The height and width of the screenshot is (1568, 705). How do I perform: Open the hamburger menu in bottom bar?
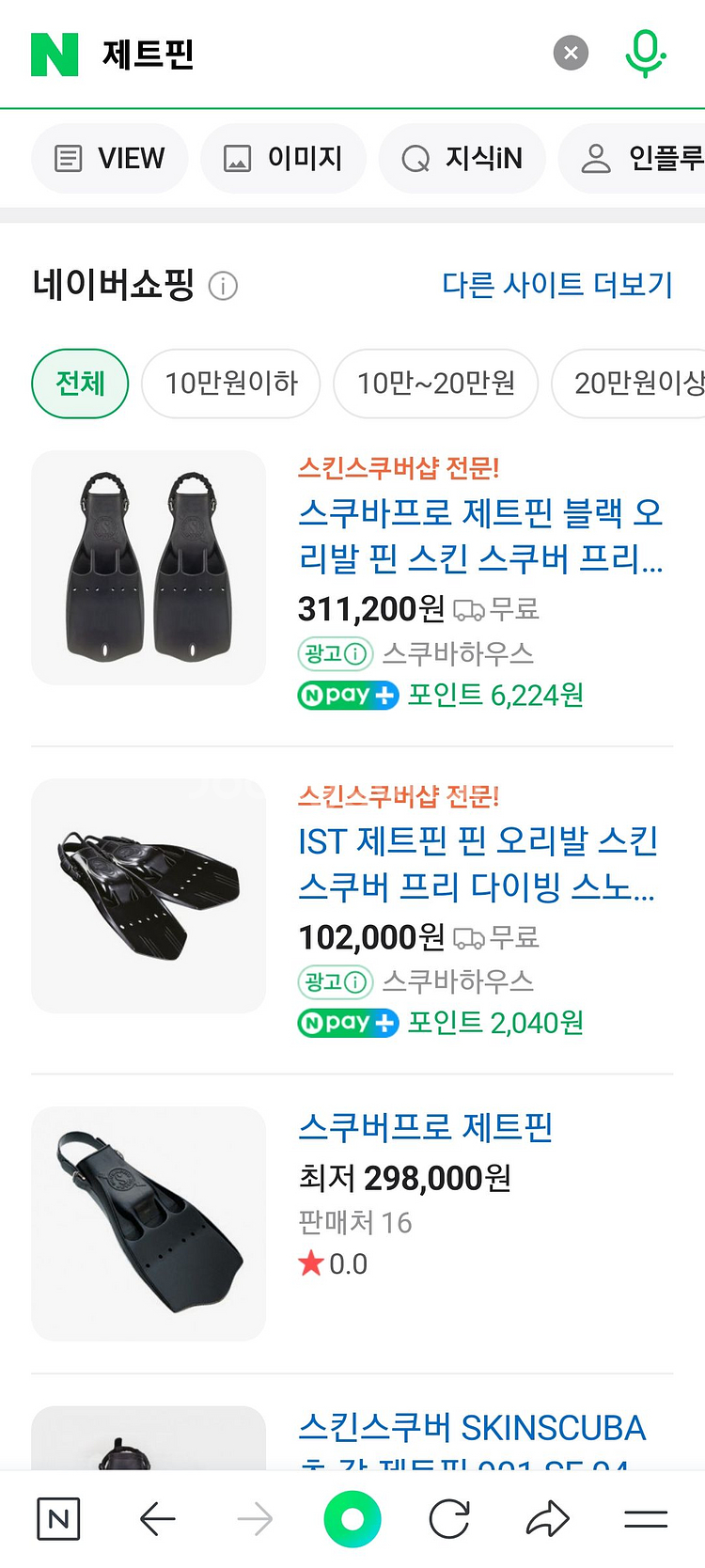point(646,1518)
